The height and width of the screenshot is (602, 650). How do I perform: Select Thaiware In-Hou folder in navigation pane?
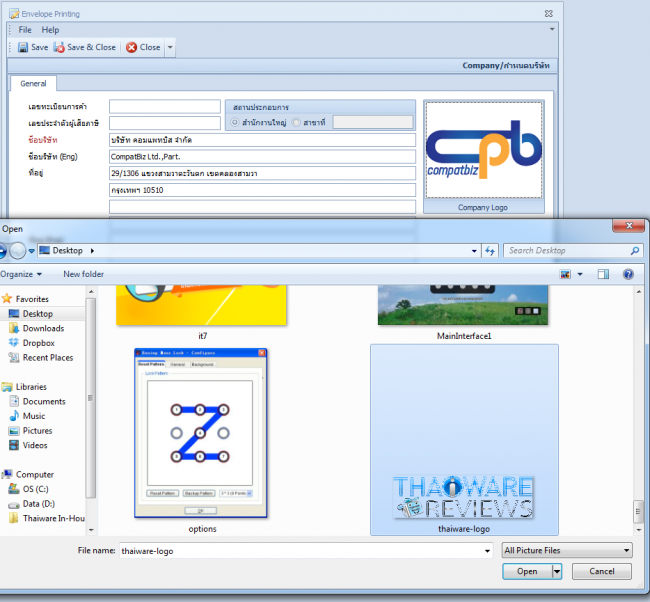53,518
